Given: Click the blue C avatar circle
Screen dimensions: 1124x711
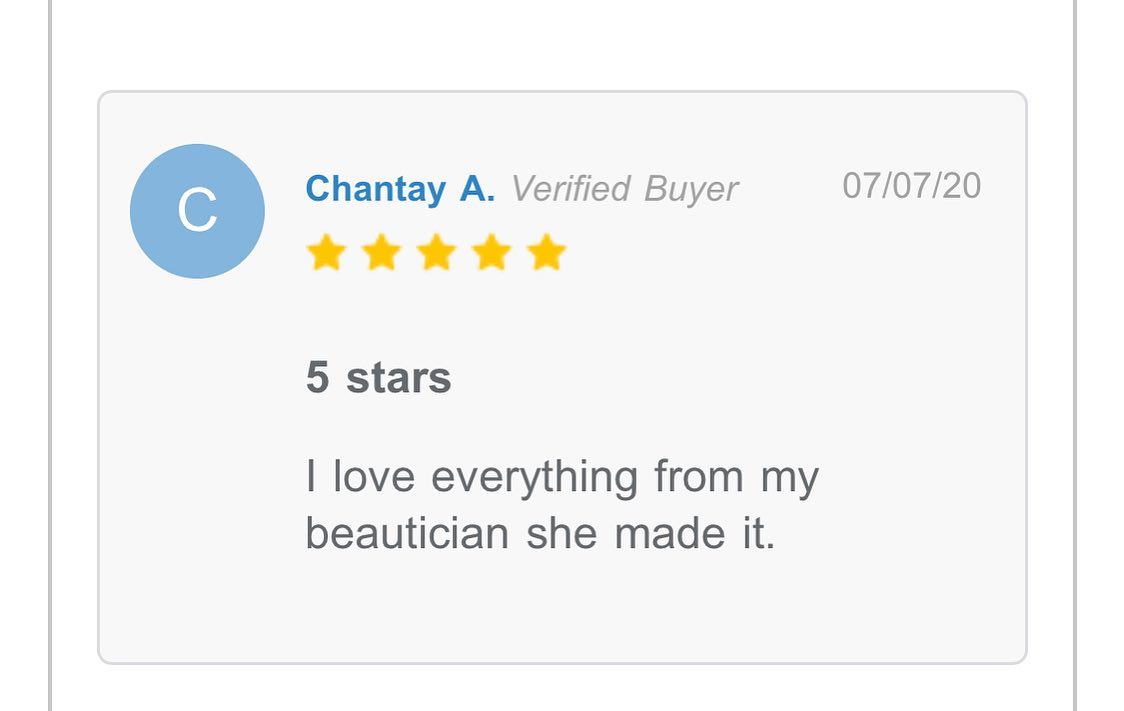Looking at the screenshot, I should (x=197, y=211).
